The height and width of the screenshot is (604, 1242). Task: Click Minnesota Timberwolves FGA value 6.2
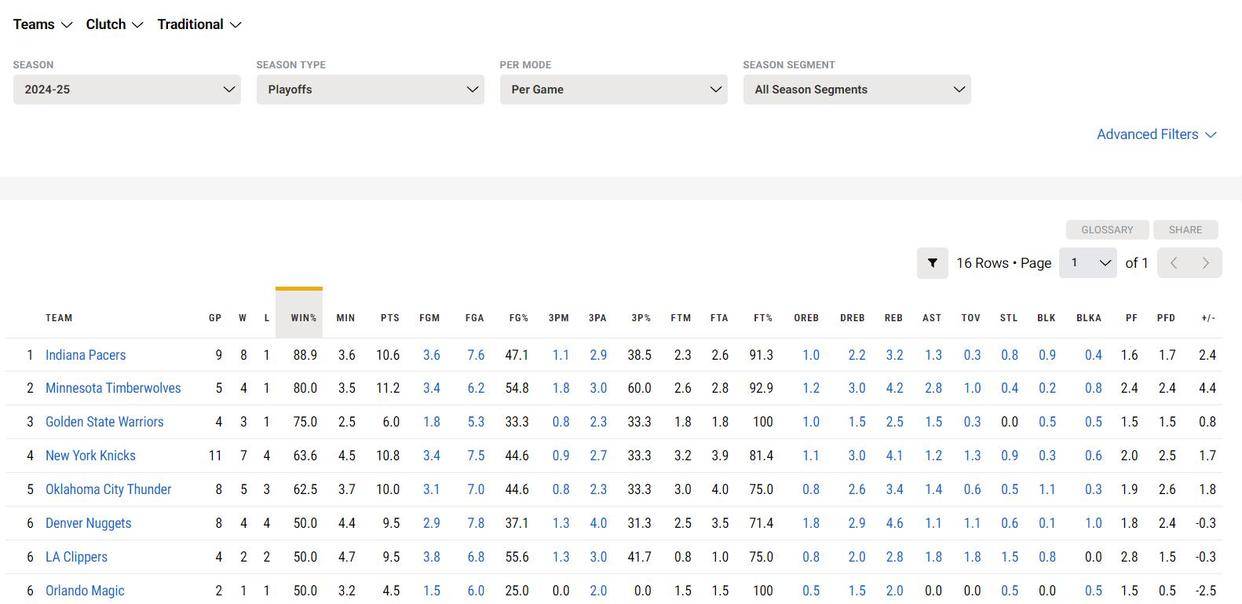(476, 388)
